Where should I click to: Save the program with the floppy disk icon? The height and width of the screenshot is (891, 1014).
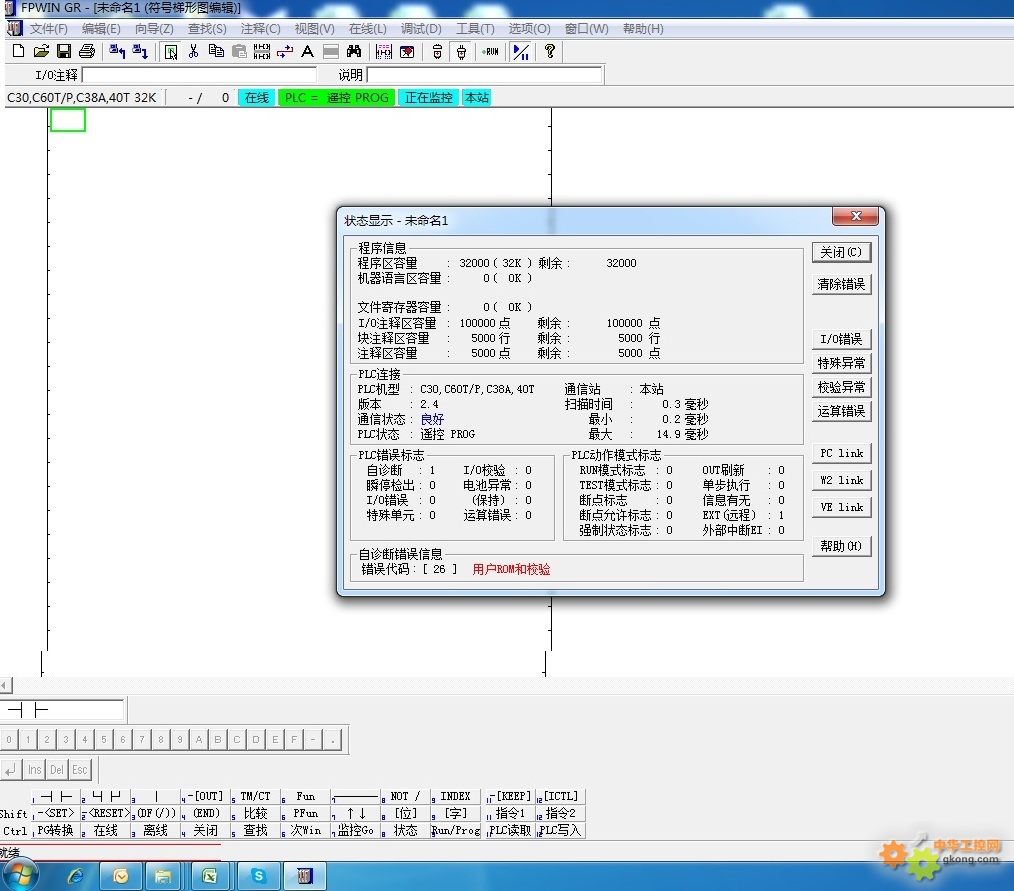tap(64, 52)
